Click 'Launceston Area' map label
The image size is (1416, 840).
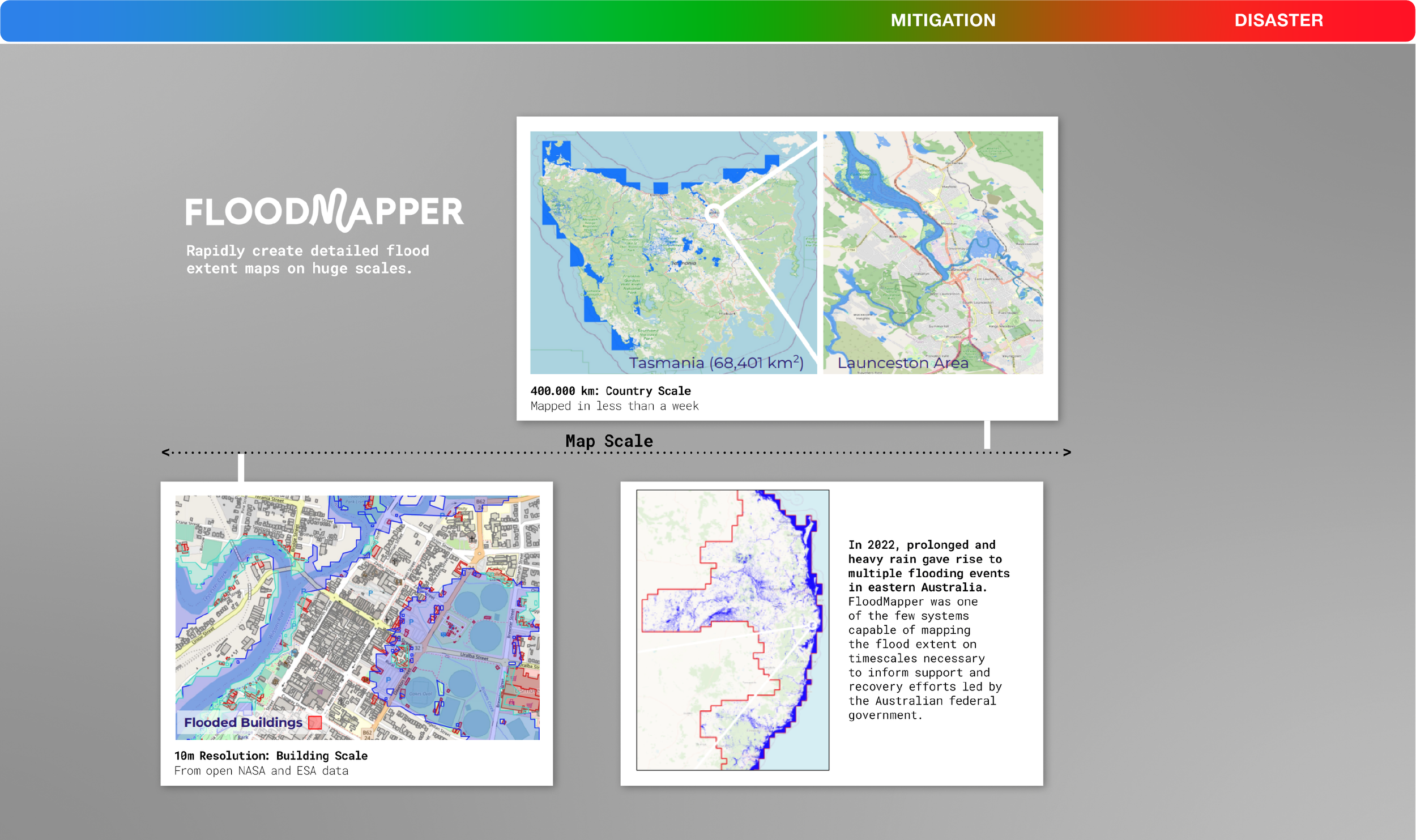pos(903,363)
